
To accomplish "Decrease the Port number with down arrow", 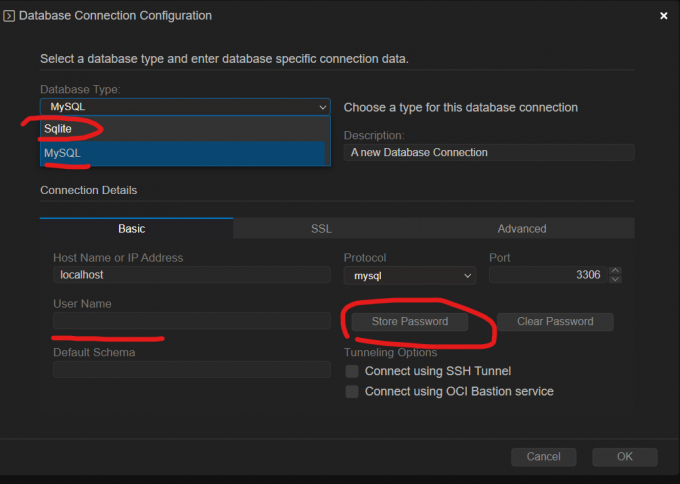I will [615, 279].
